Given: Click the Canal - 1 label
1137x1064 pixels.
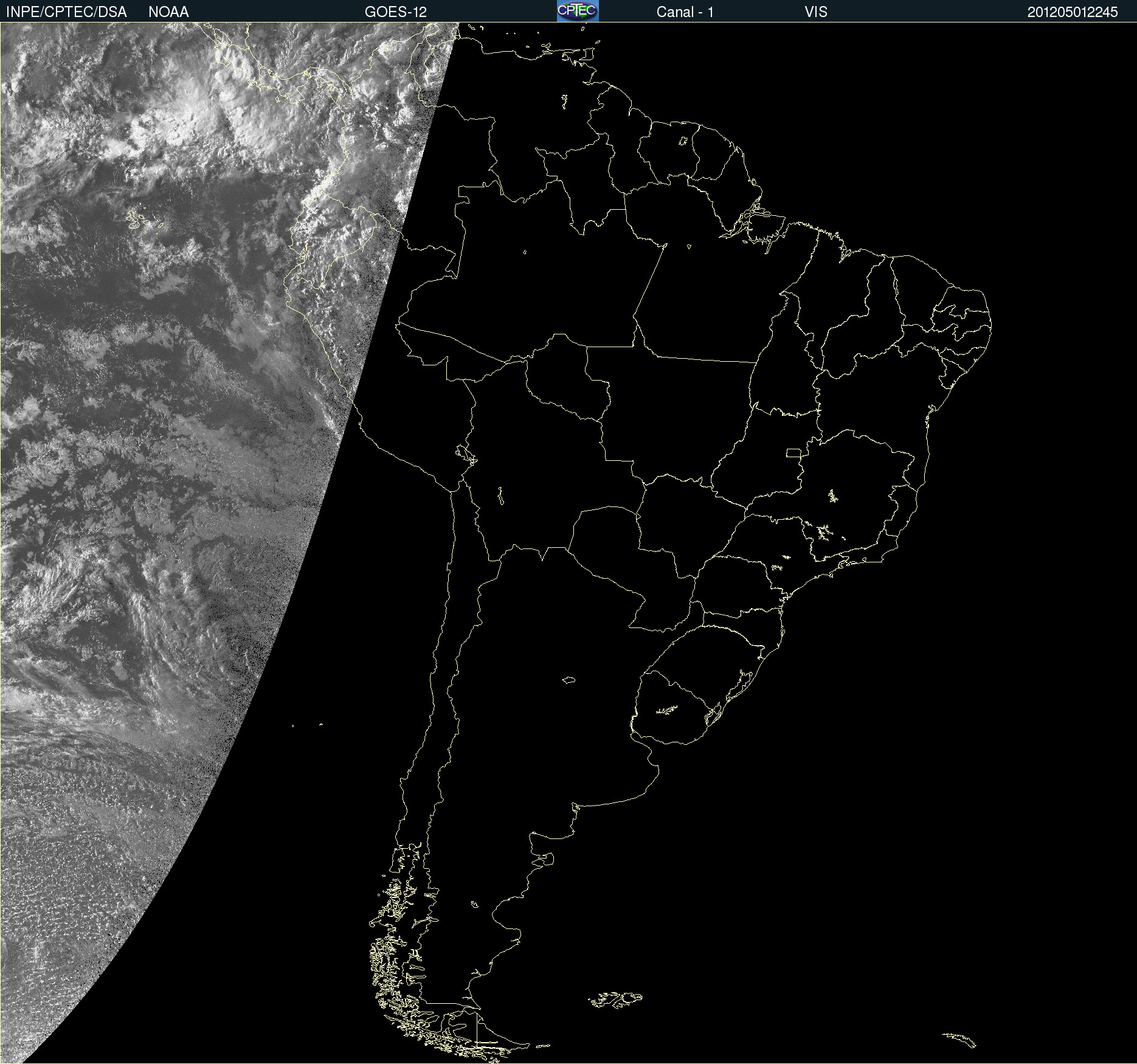Looking at the screenshot, I should (685, 12).
